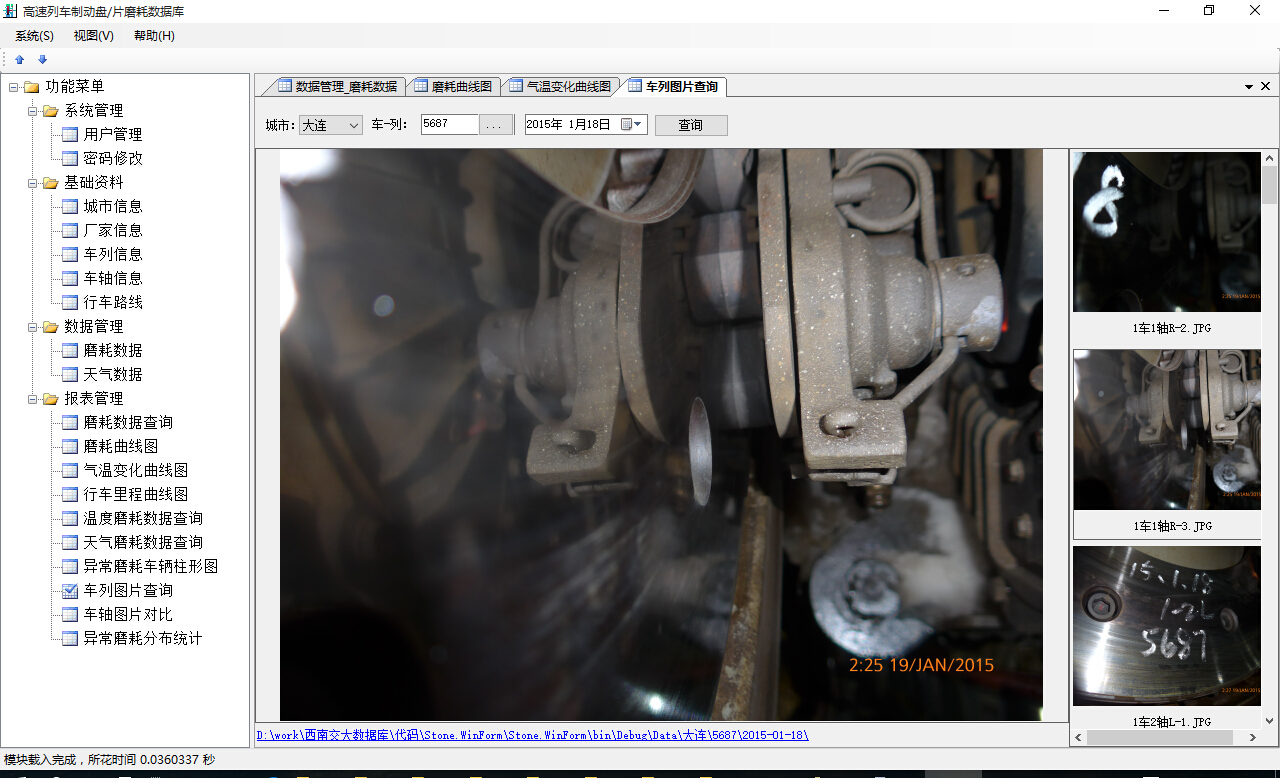Open 车轴图片对比 from the tree

(x=127, y=614)
